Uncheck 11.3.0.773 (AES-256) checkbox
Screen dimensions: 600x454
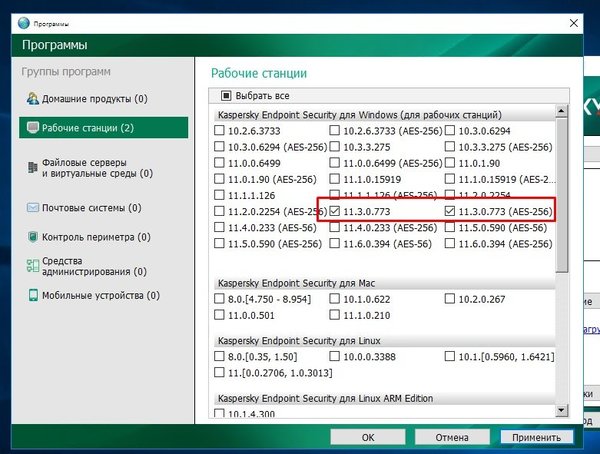point(451,211)
